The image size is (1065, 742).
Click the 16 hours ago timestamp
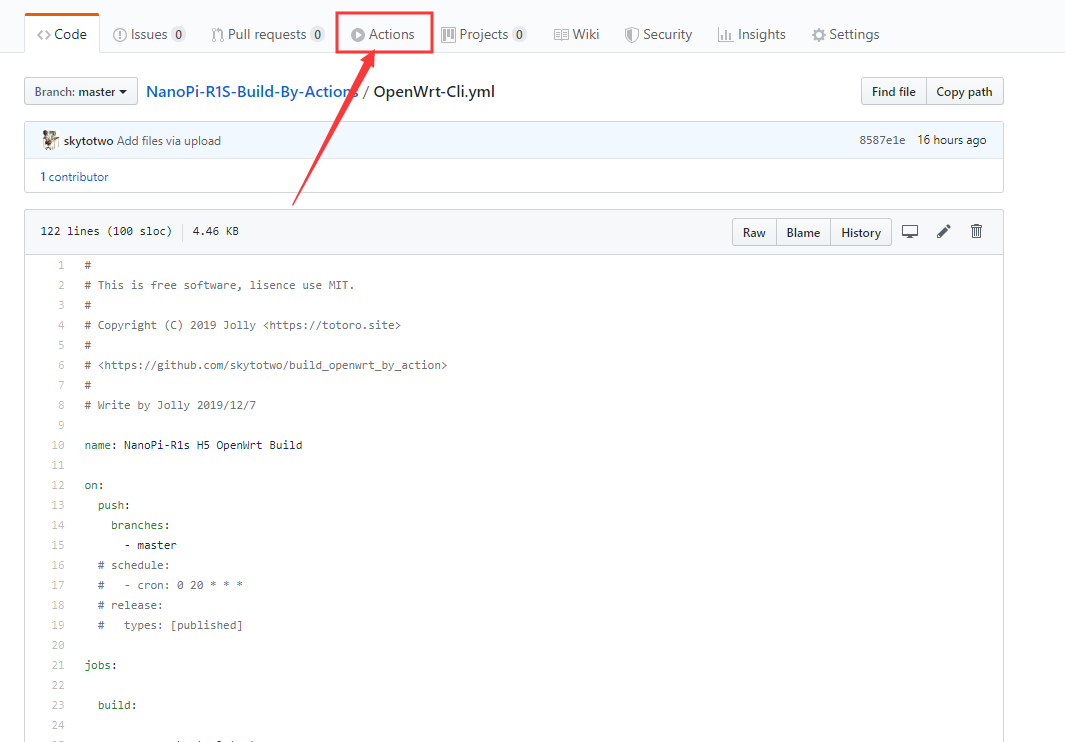[x=952, y=140]
